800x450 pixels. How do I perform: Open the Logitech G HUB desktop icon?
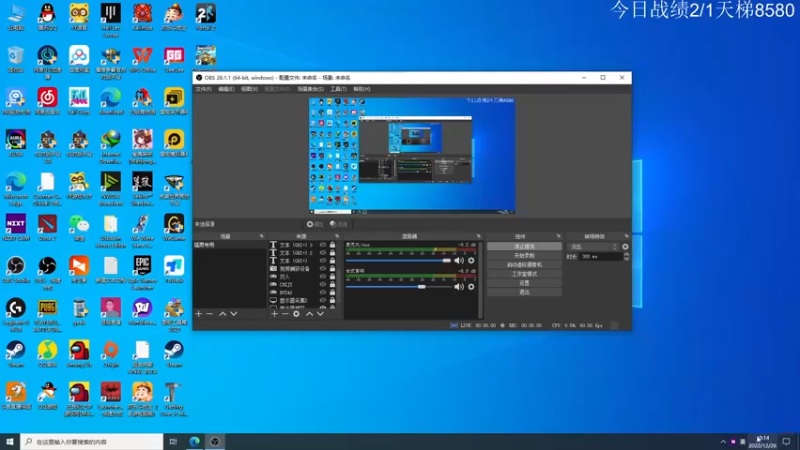point(16,315)
